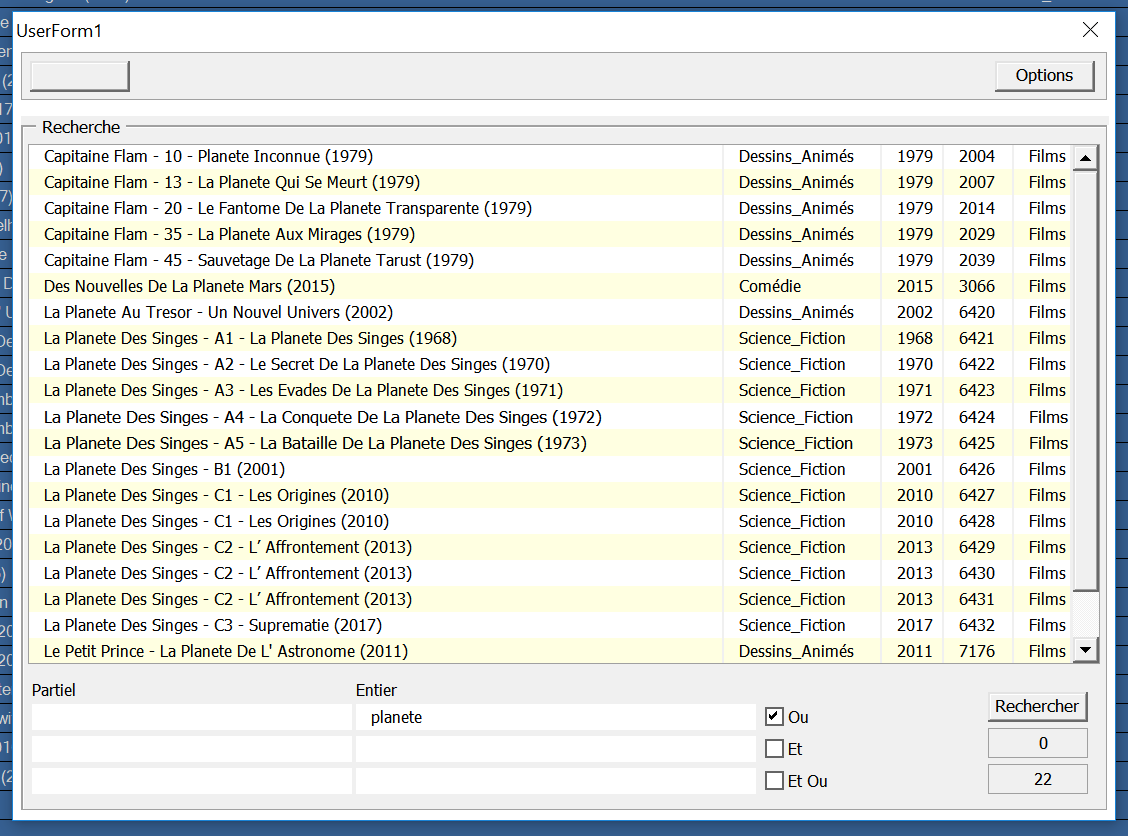Enable the "Et" checkbox
The image size is (1128, 836).
point(775,748)
